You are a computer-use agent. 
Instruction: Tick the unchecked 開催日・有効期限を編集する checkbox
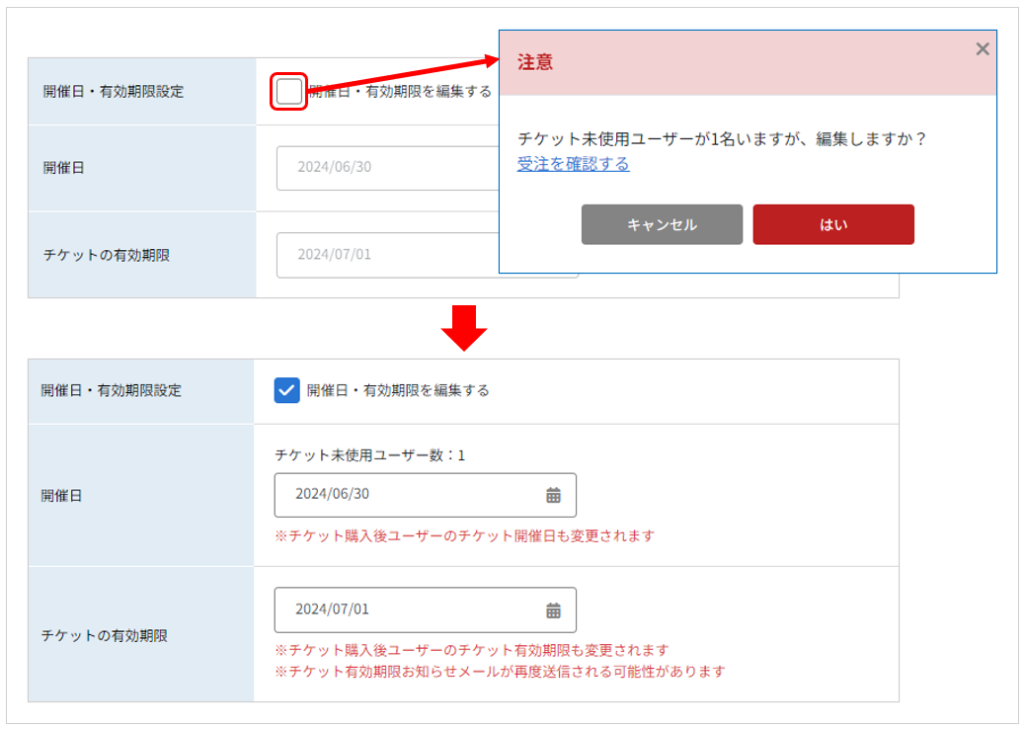[x=289, y=91]
